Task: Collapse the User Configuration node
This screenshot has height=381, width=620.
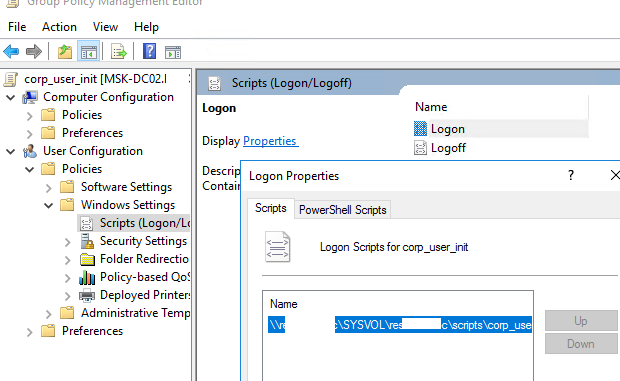Action: pos(11,151)
